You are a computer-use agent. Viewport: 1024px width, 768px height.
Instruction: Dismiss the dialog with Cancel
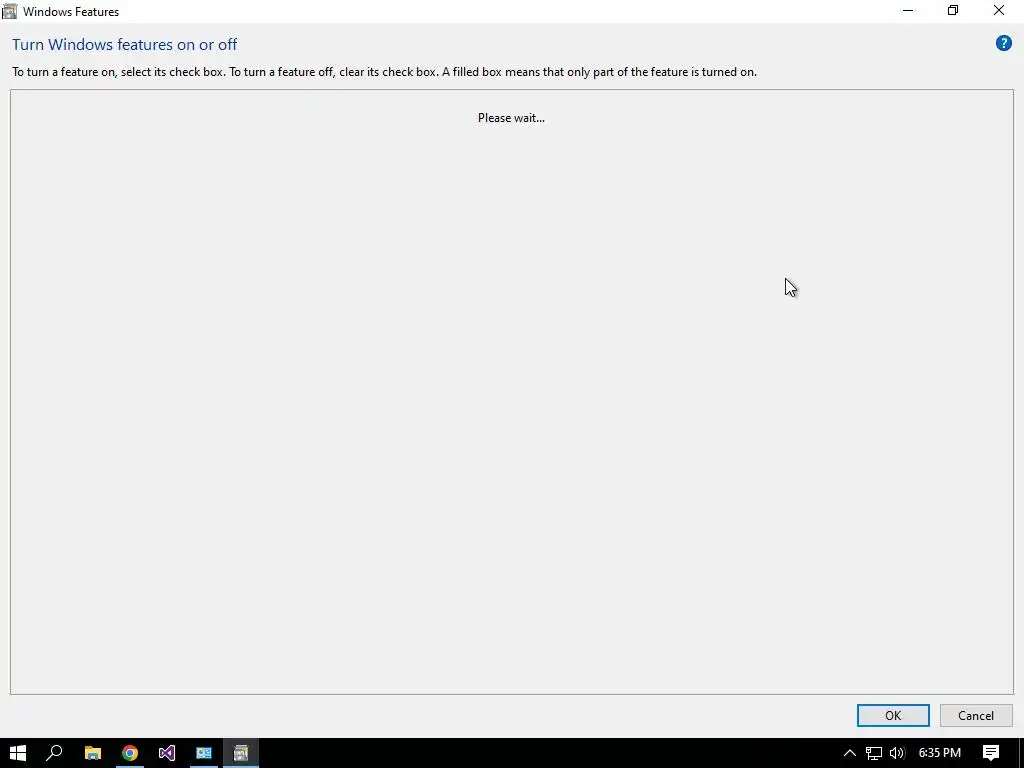pyautogui.click(x=976, y=715)
